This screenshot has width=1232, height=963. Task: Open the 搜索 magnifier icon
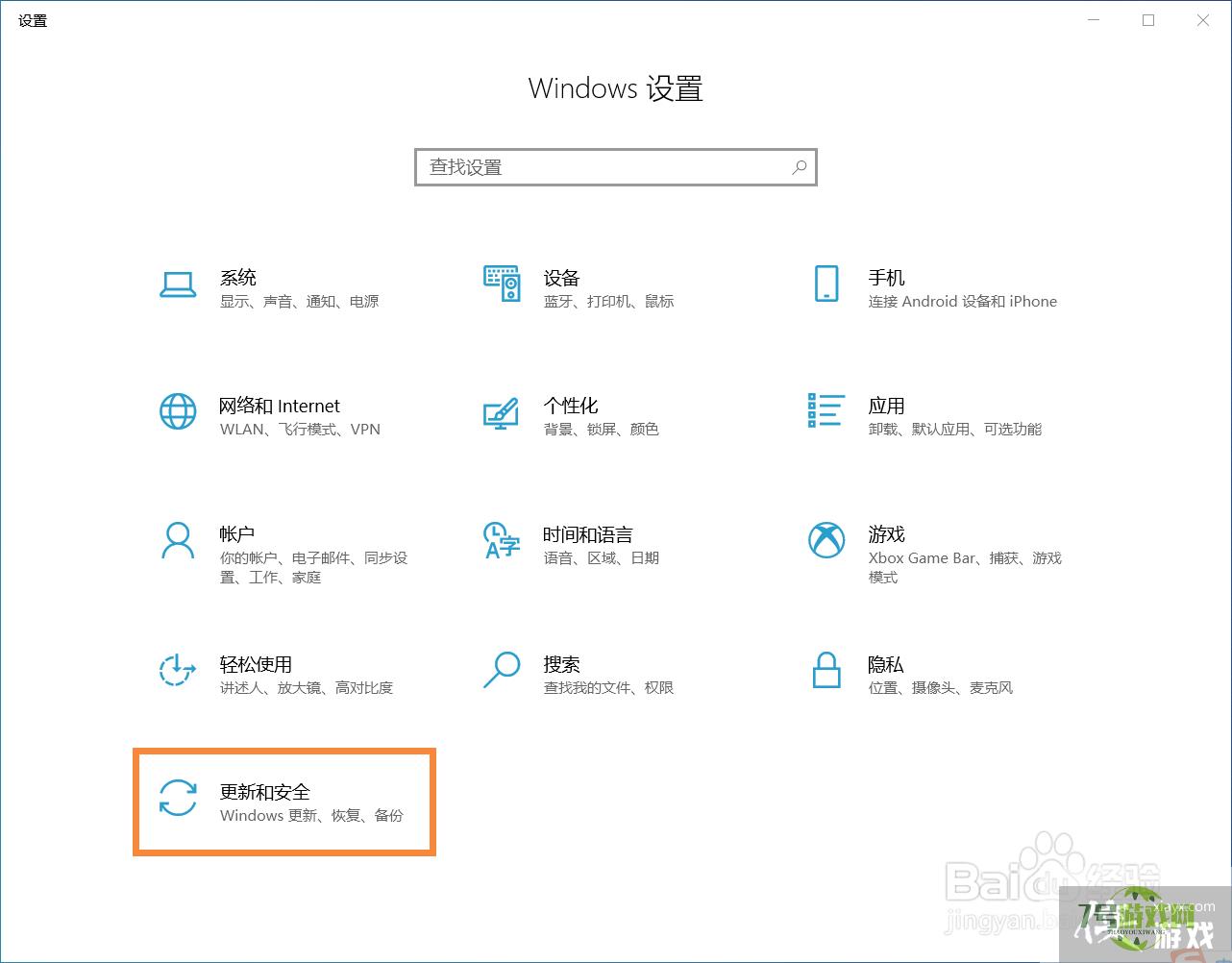tap(501, 670)
